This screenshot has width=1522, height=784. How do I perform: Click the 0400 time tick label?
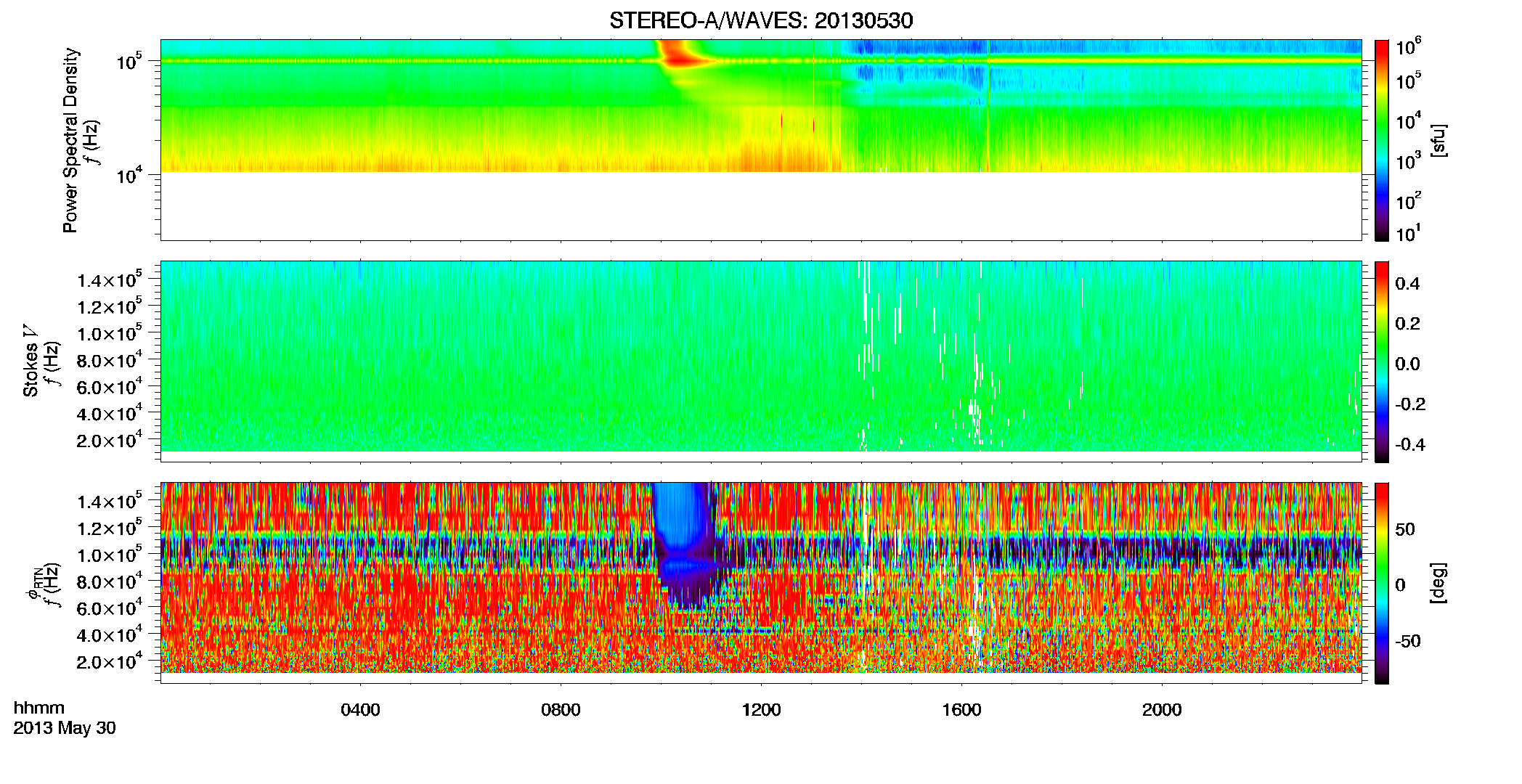pos(360,710)
